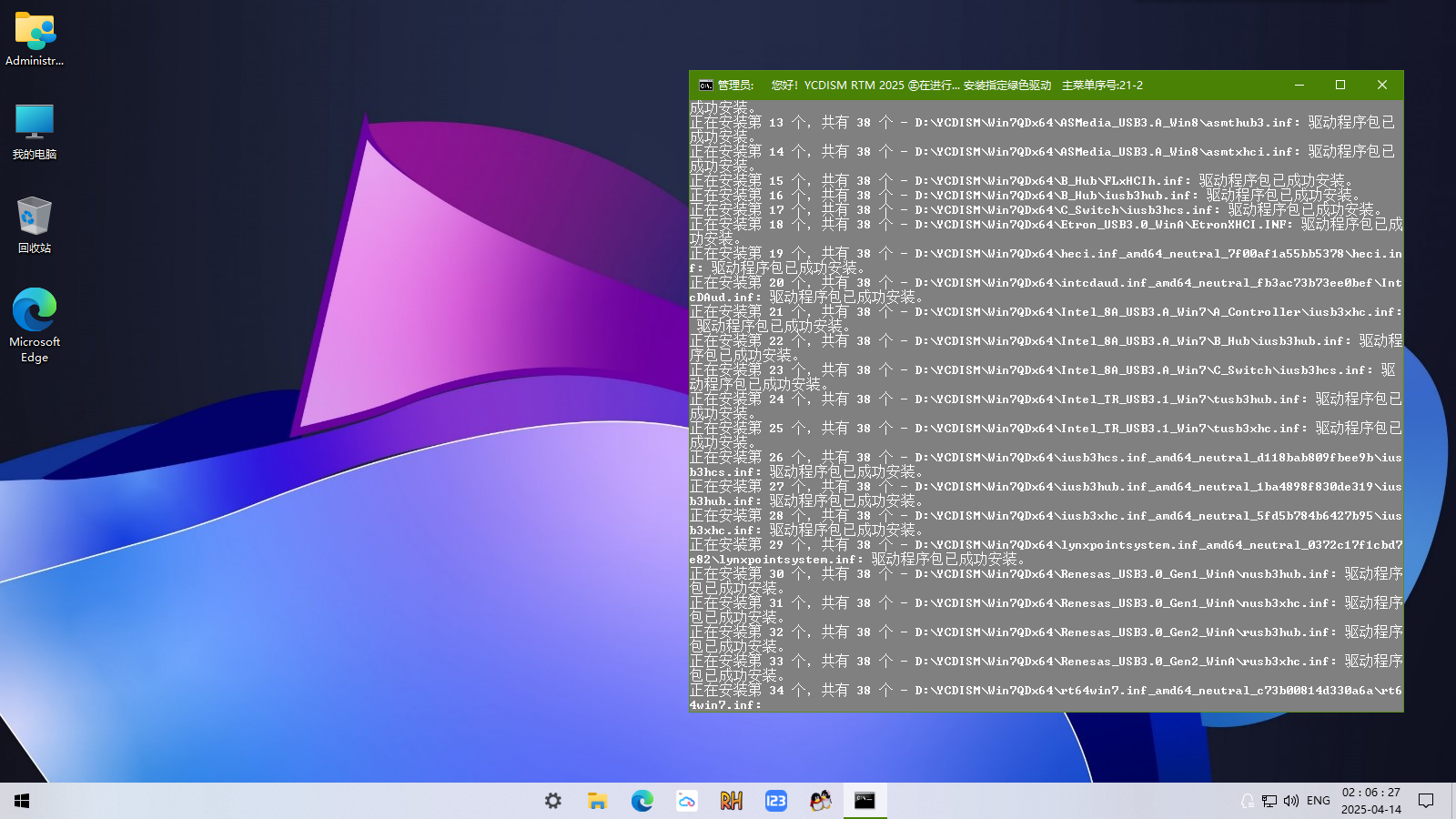Viewport: 1456px width, 819px height.
Task: Open File Explorer from taskbar
Action: (x=597, y=801)
